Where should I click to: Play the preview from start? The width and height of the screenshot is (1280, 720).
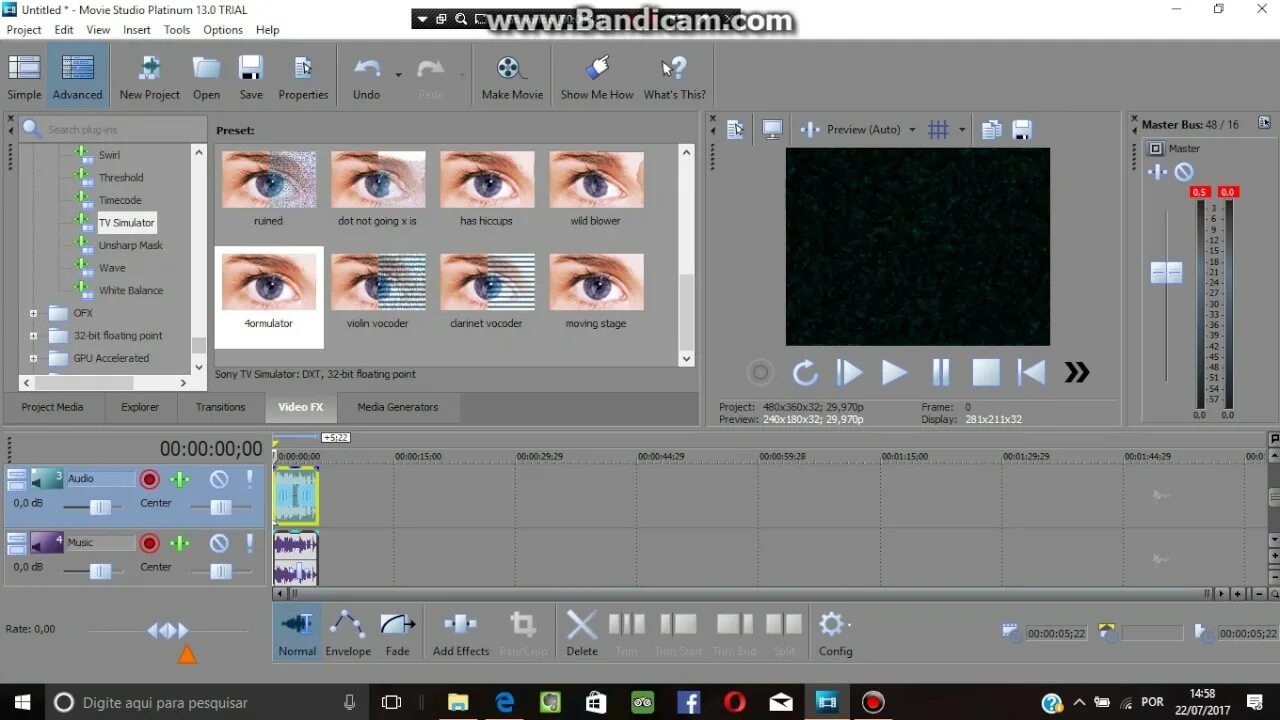point(849,373)
